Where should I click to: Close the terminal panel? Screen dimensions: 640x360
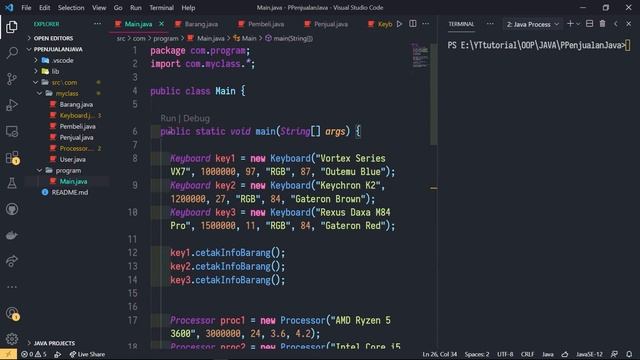click(629, 24)
